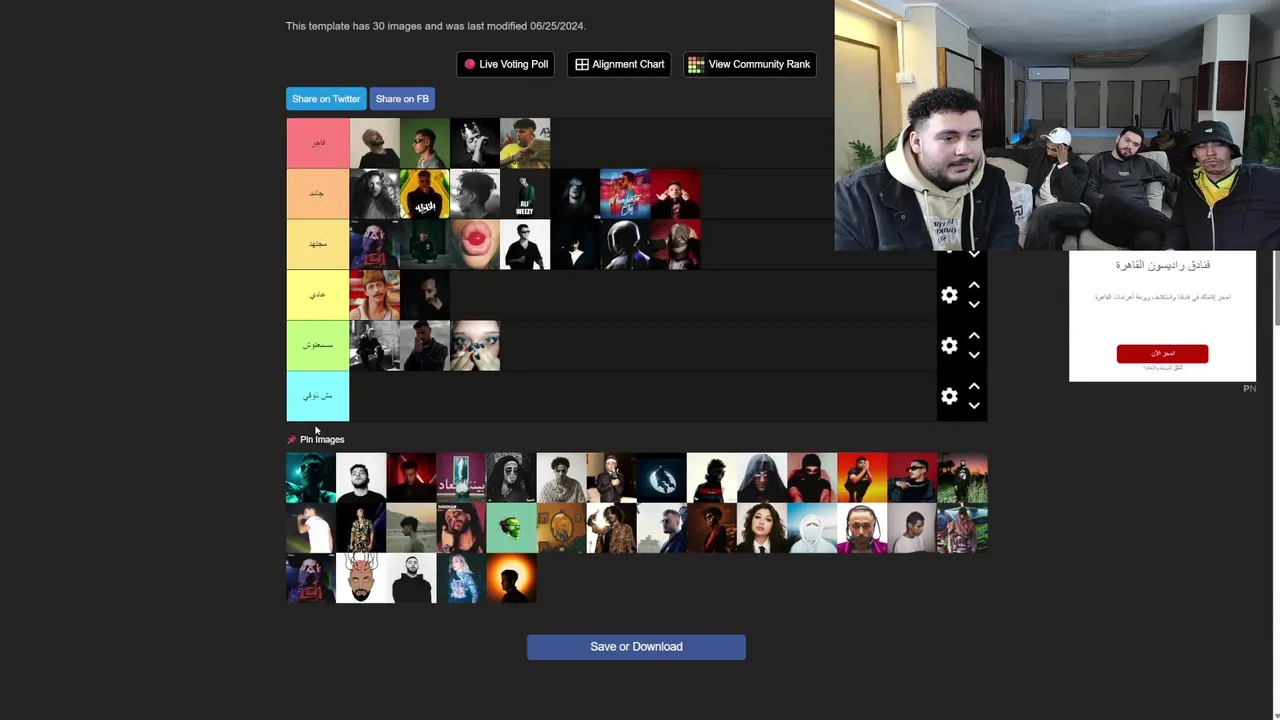Viewport: 1280px width, 720px height.
Task: Pick the teal-lit man thumbnail from the image pool
Action: tap(311, 478)
